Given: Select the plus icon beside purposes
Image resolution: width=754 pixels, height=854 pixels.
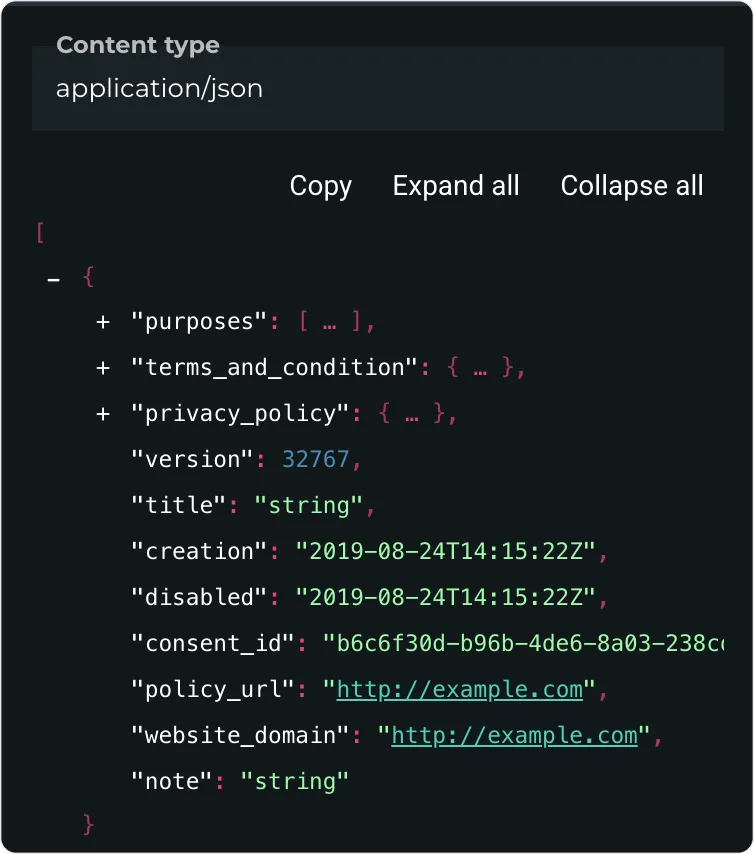Looking at the screenshot, I should [x=102, y=321].
